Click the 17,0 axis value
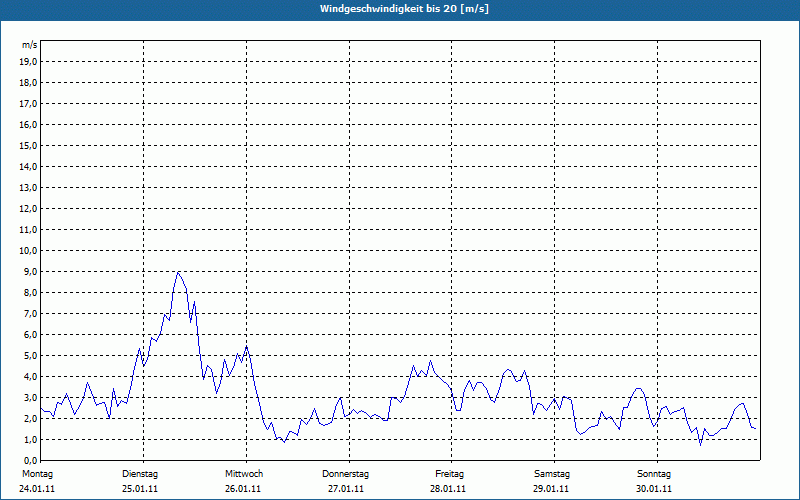Screen dimensions: 800x500 coord(29,104)
